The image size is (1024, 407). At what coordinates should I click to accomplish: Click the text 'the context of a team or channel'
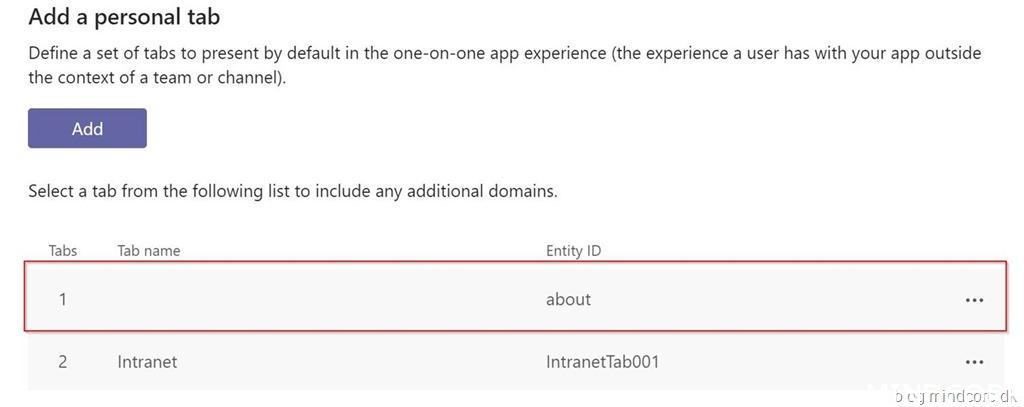[155, 77]
